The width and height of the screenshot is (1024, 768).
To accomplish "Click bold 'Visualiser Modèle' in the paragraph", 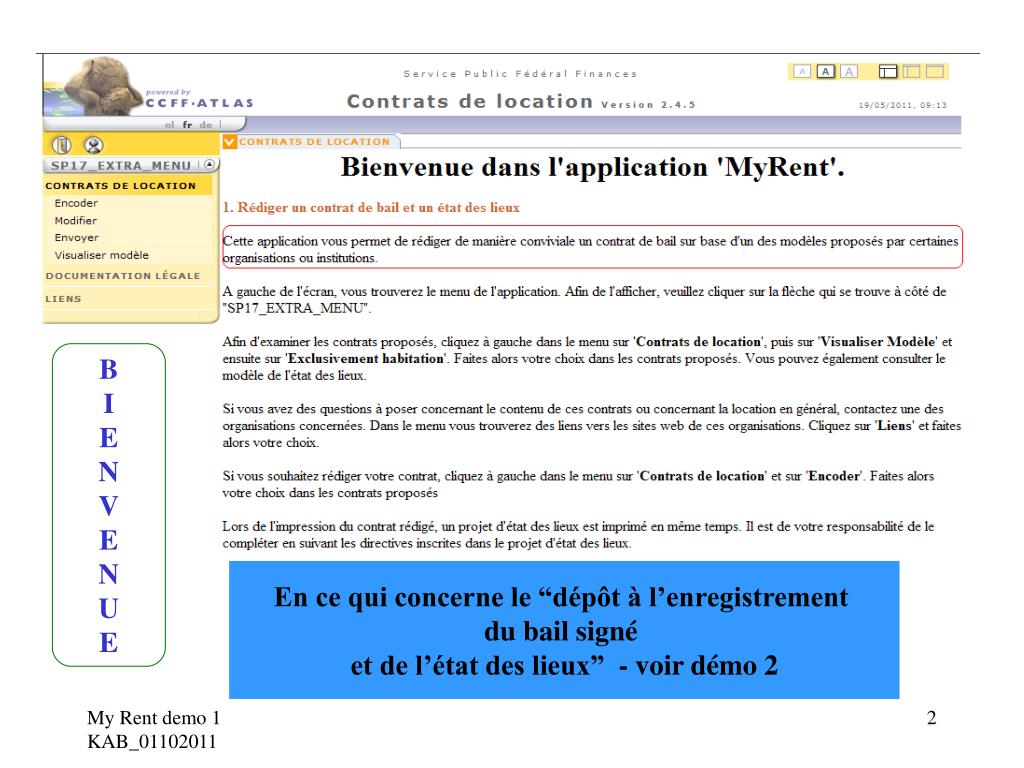I will click(x=878, y=342).
